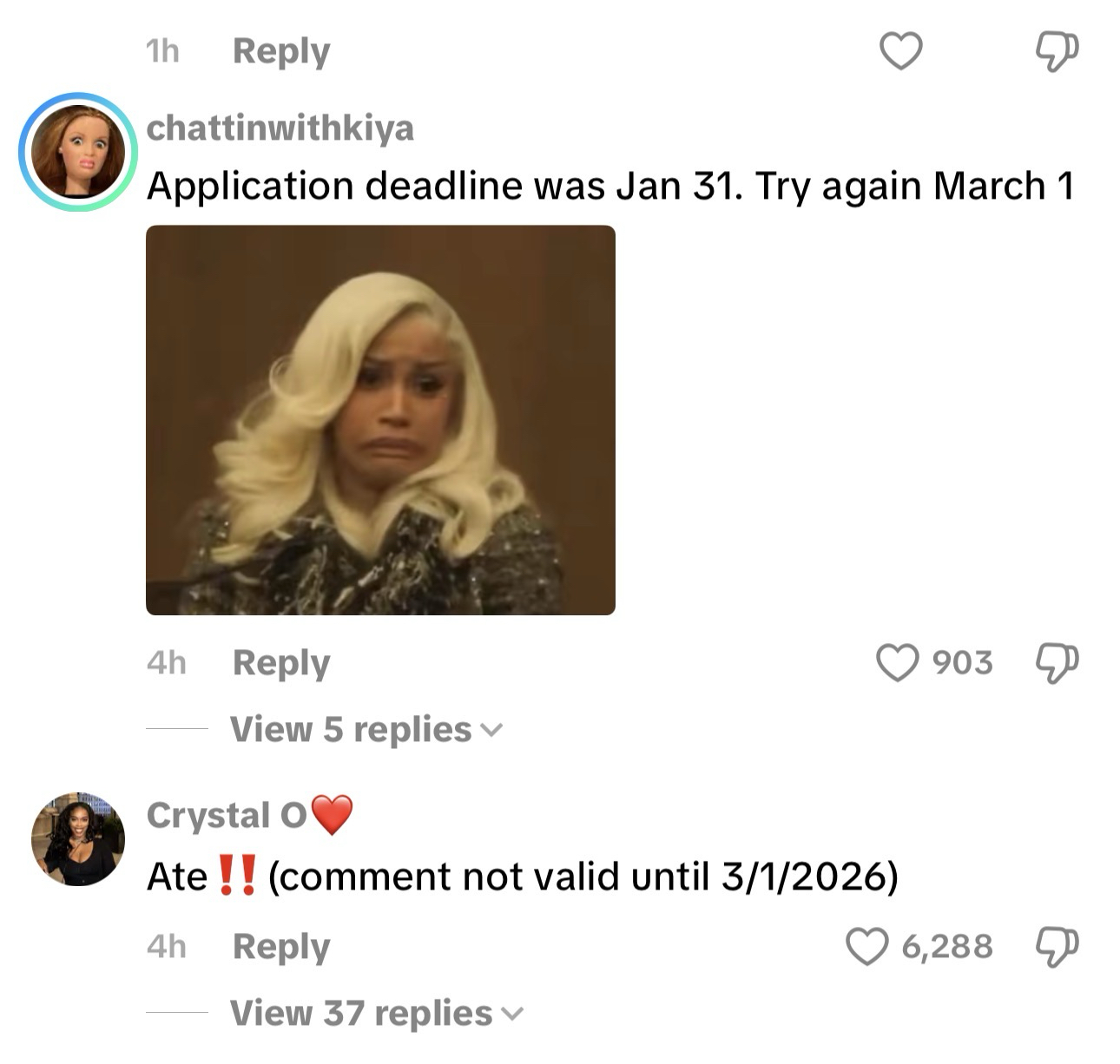Screen dimensions: 1120x1064
Task: Like the top comment with heart icon
Action: pyautogui.click(x=901, y=51)
